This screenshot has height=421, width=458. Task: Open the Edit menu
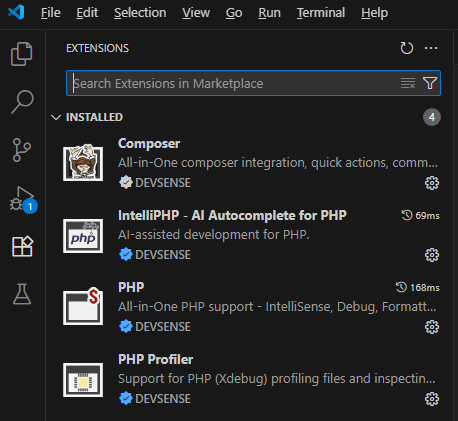point(87,13)
